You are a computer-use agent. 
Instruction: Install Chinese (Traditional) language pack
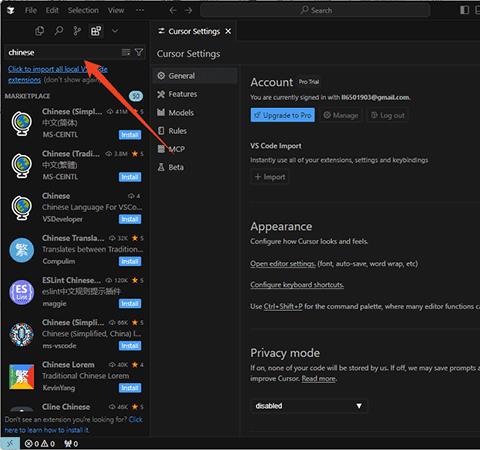coord(130,177)
